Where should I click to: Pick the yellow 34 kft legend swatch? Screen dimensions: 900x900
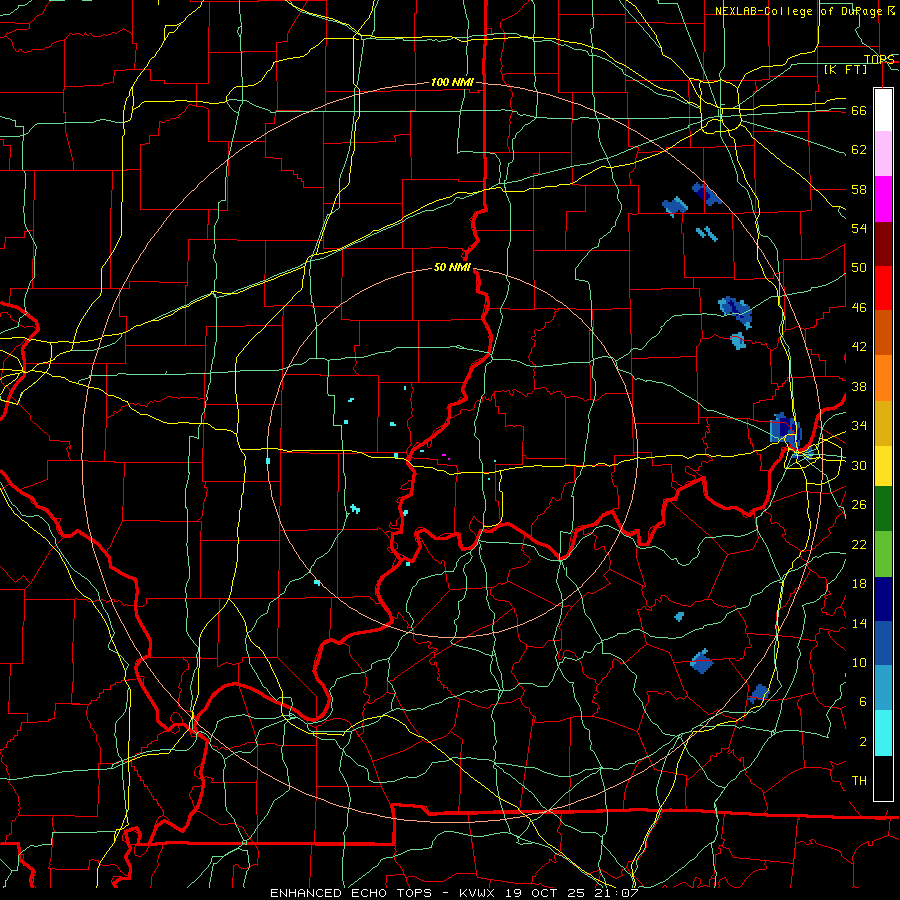tap(883, 465)
